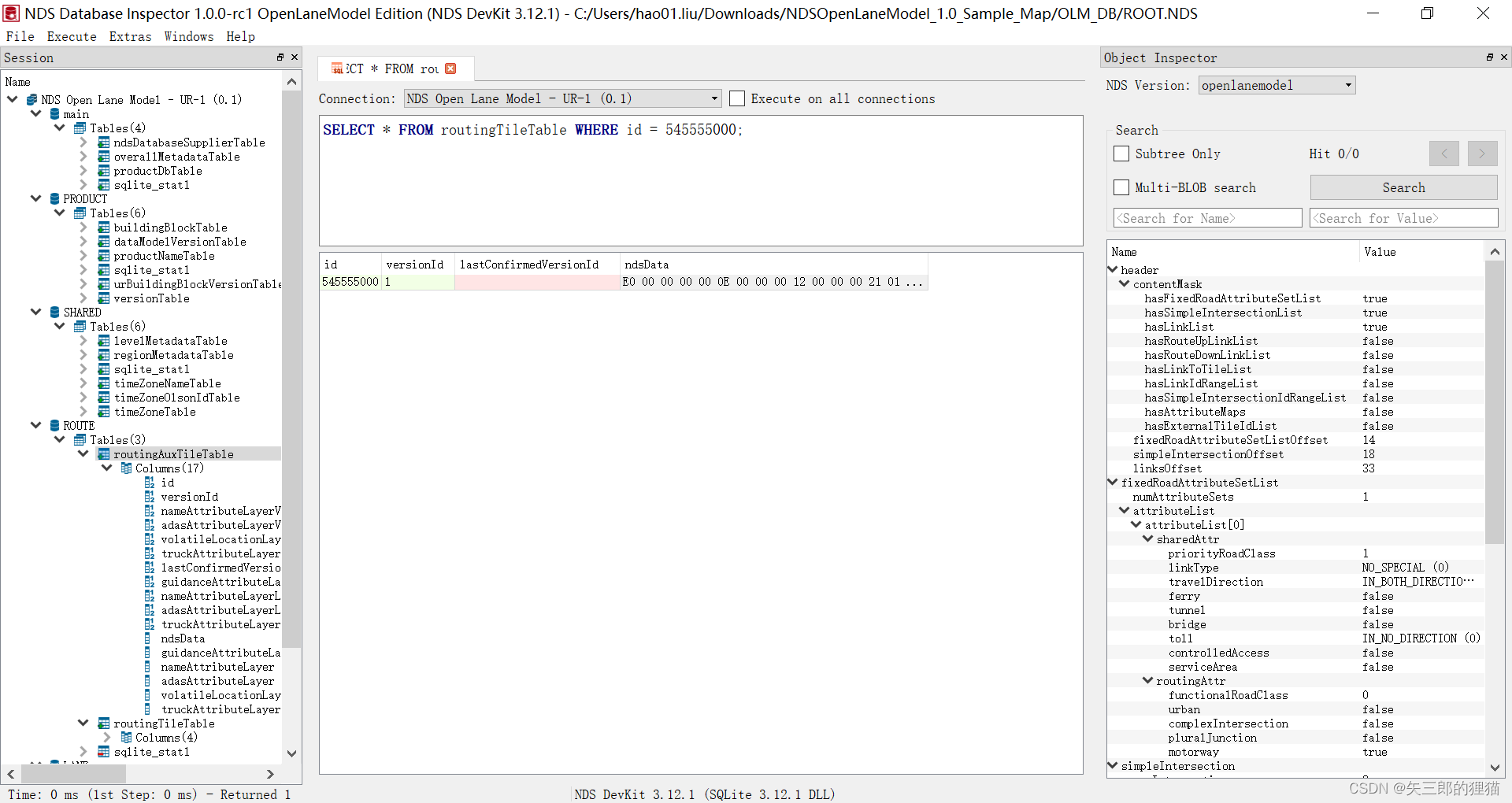Viewport: 1512px width, 803px height.
Task: Collapse the main database node
Action: point(36,113)
